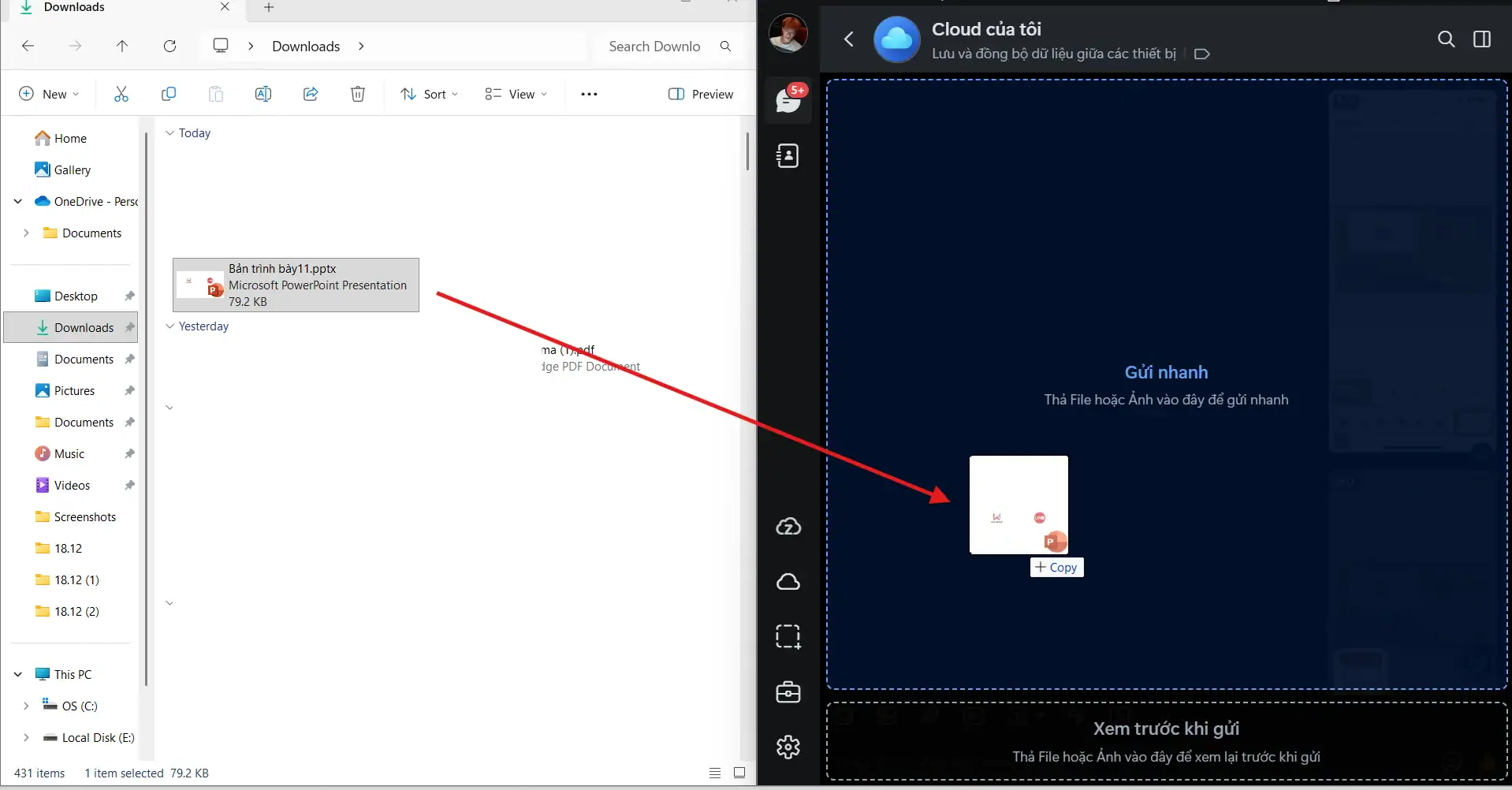This screenshot has height=790, width=1512.
Task: Open Zalo Cloud icon in sidebar
Action: 789,527
